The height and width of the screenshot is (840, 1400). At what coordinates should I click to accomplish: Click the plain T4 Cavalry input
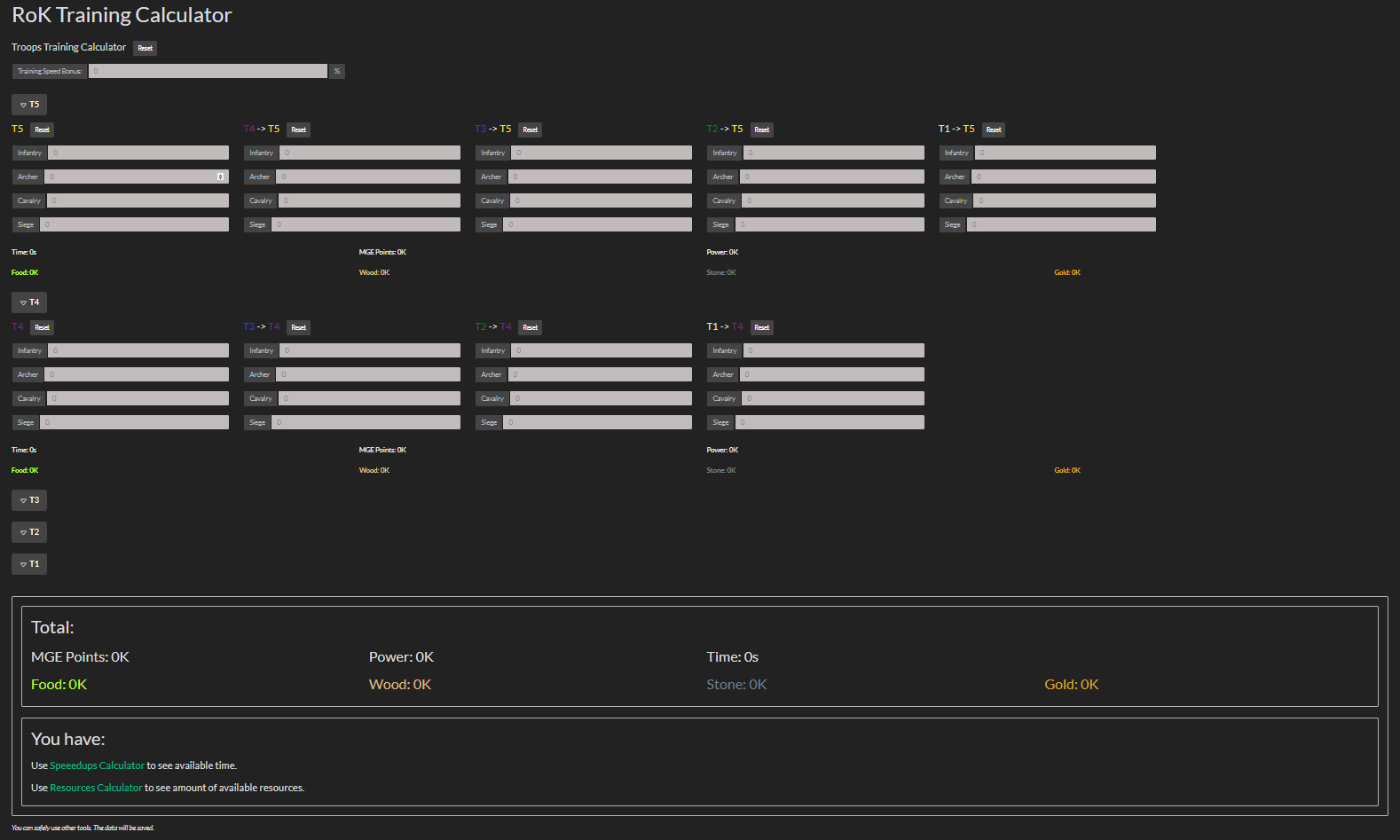(138, 398)
